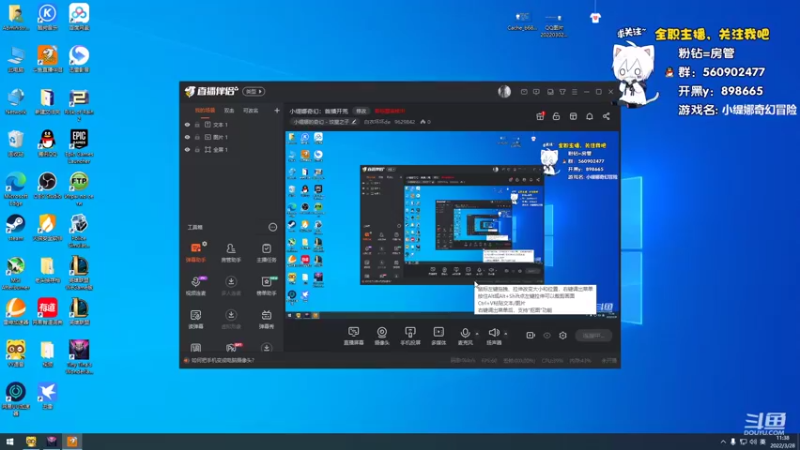Open the hamburger menu in the title bar
Image resolution: width=800 pixels, height=450 pixels.
(574, 92)
